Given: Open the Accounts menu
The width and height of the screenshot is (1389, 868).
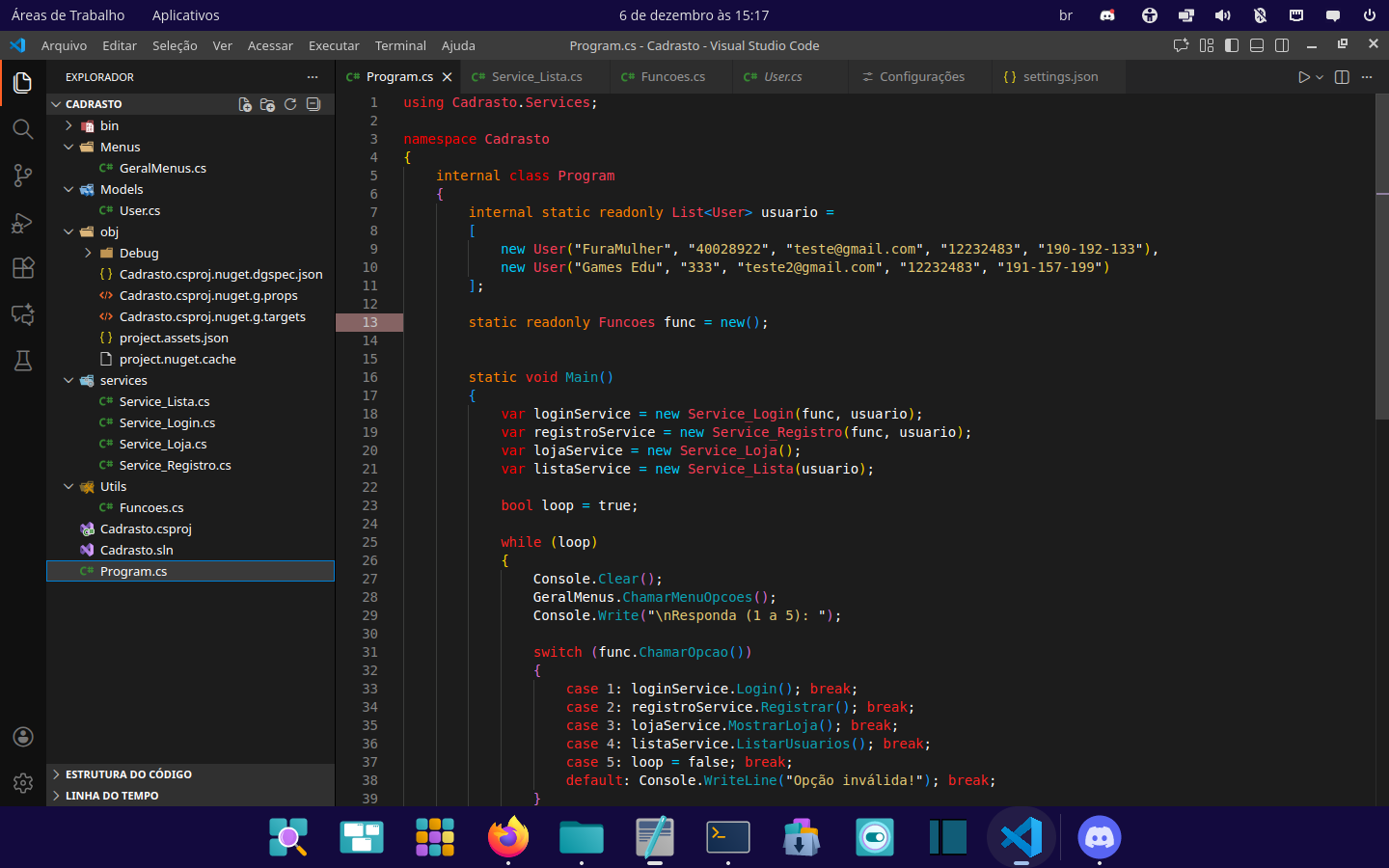Looking at the screenshot, I should pos(23,737).
